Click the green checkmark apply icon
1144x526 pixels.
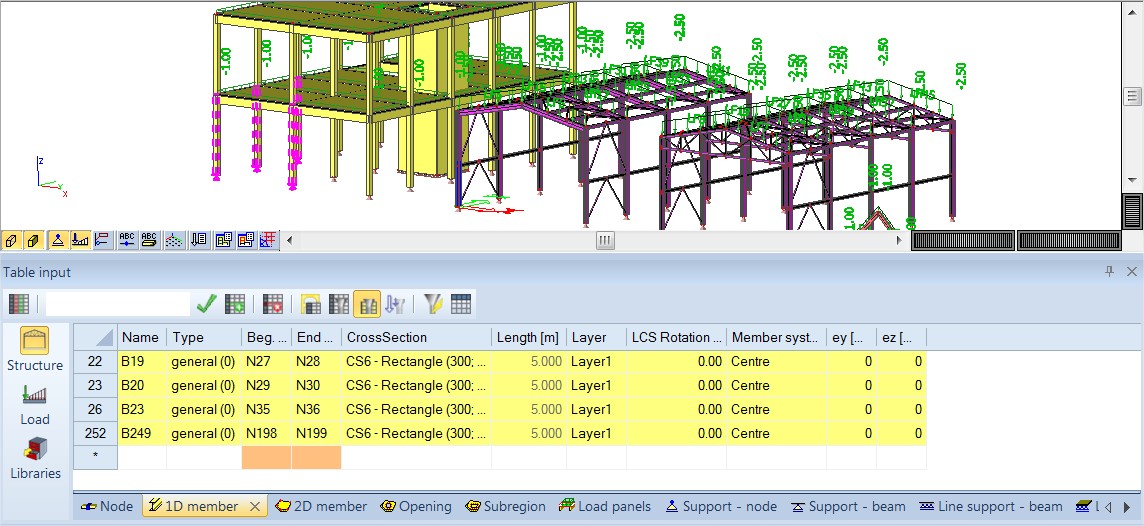click(207, 304)
